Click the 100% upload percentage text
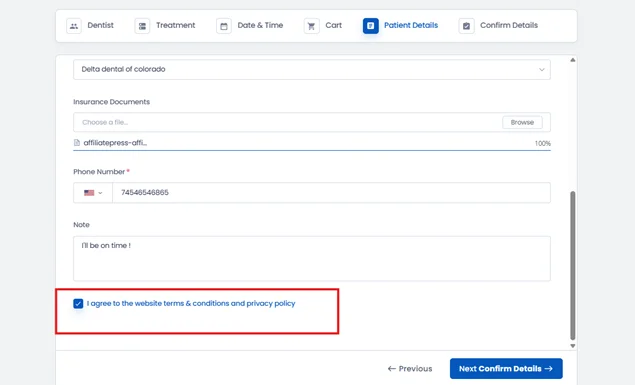The height and width of the screenshot is (385, 635). tap(543, 143)
